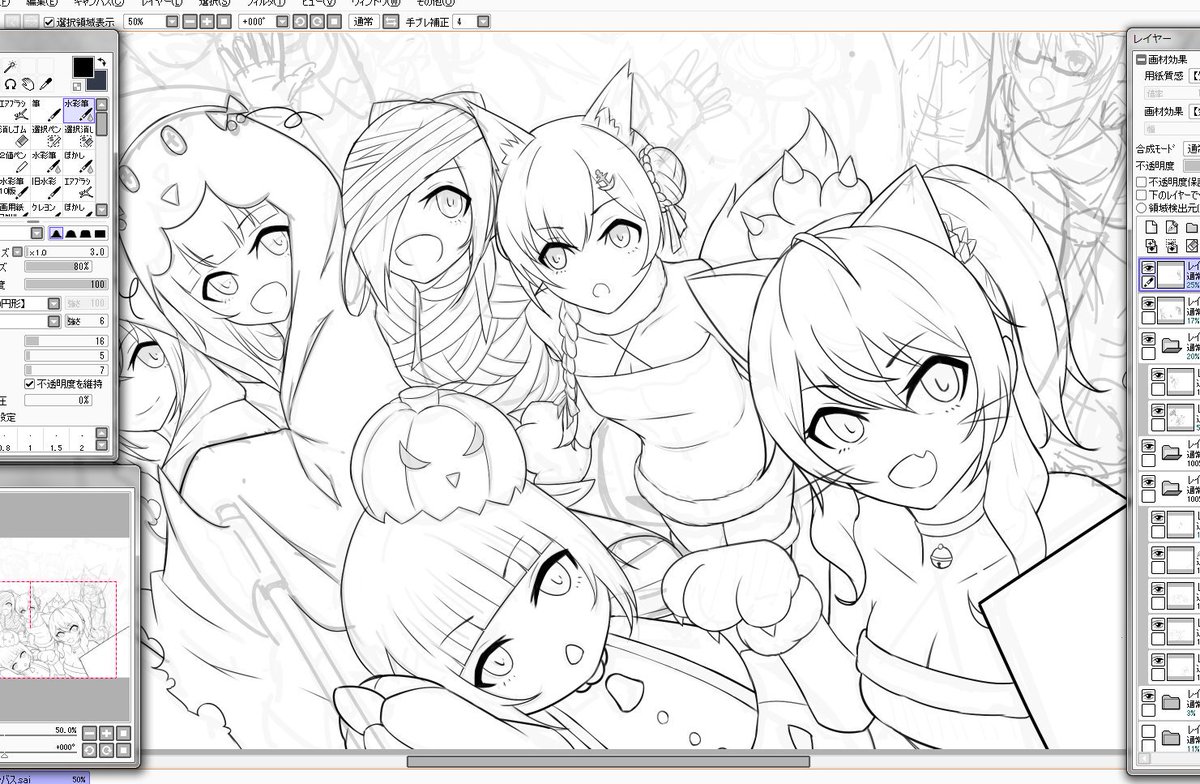
Task: Create a new layer folder
Action: tap(1191, 227)
